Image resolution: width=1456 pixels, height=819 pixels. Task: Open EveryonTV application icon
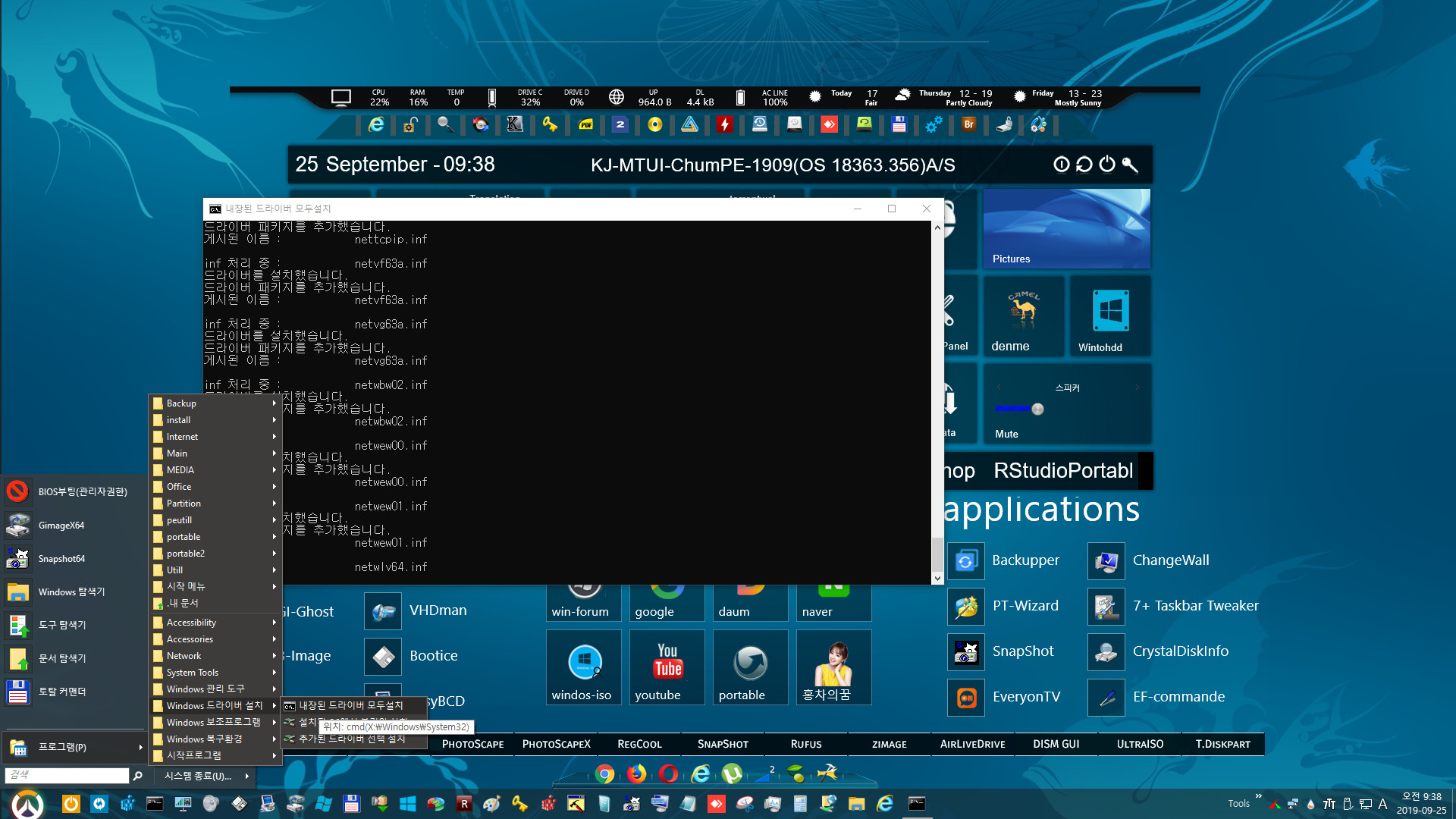pos(965,698)
